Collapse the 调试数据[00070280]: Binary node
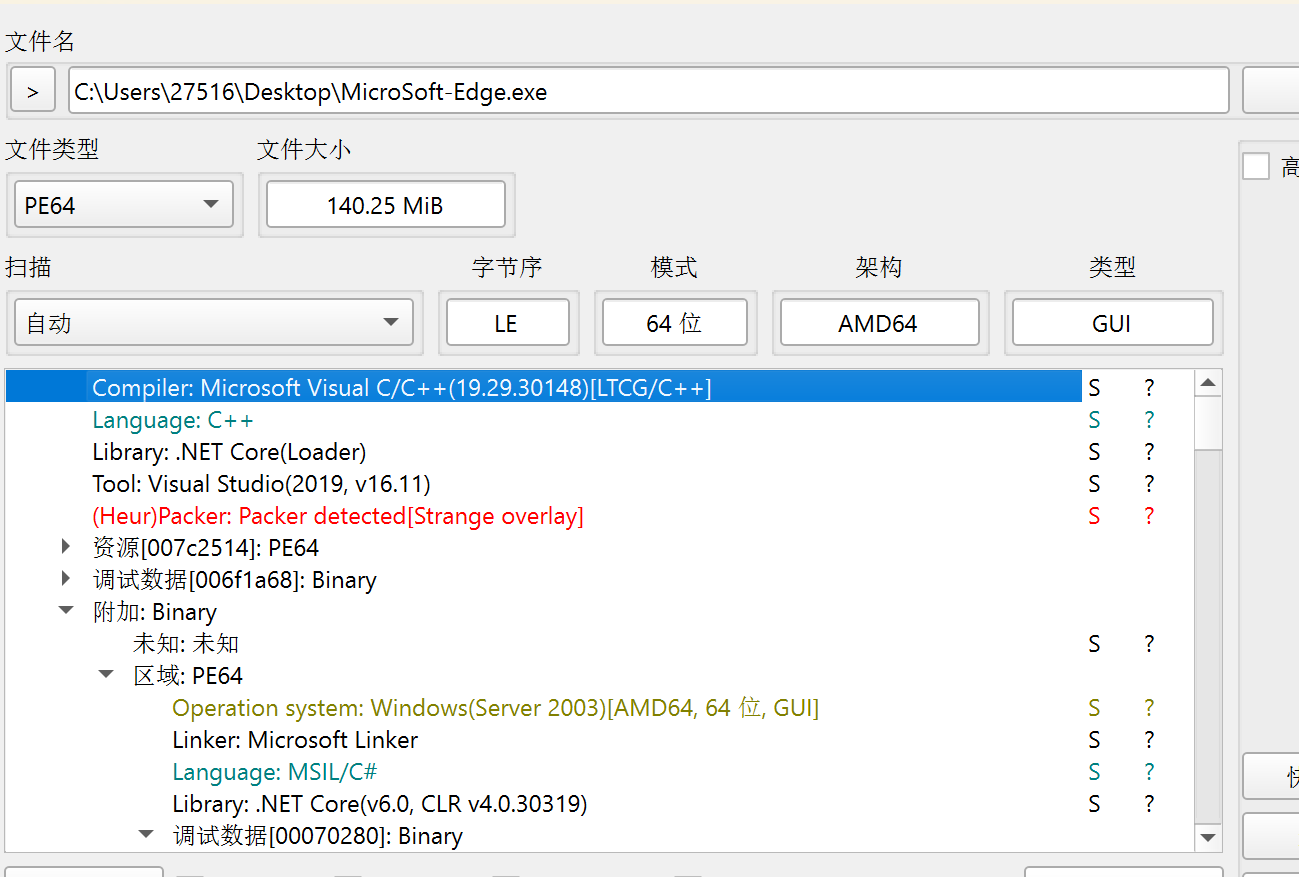1299x877 pixels. (x=146, y=833)
